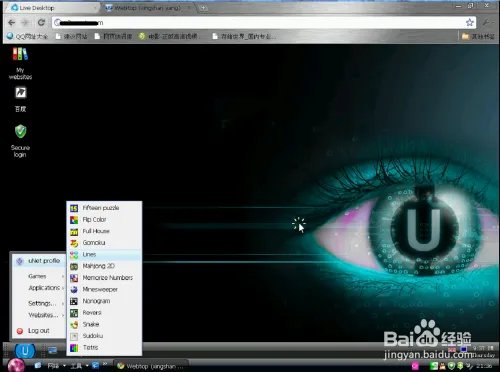Open the Baidu shortcut desktop icon
The height and width of the screenshot is (372, 500).
[x=20, y=99]
